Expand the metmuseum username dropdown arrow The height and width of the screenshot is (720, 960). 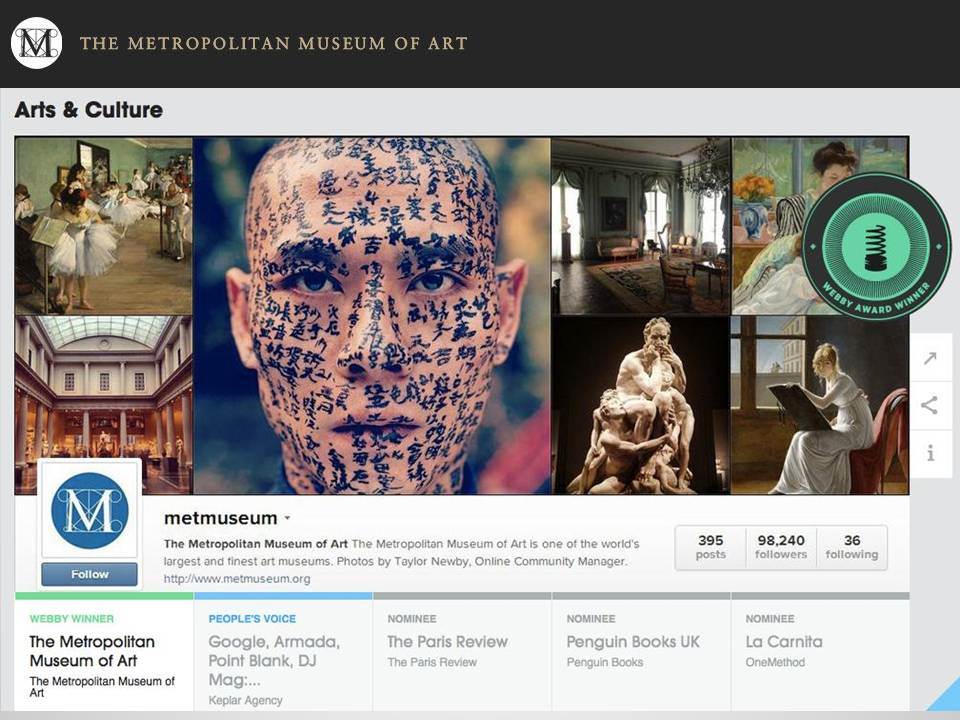tap(287, 518)
